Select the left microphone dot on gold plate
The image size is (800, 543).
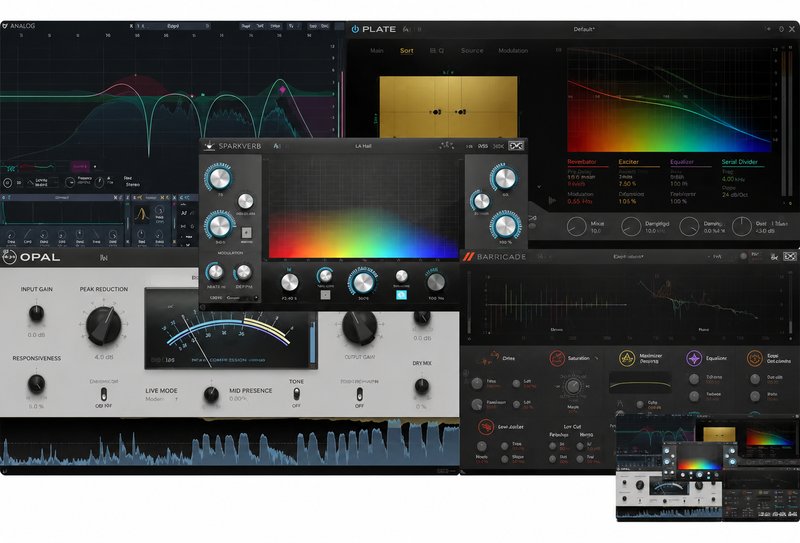pyautogui.click(x=436, y=112)
